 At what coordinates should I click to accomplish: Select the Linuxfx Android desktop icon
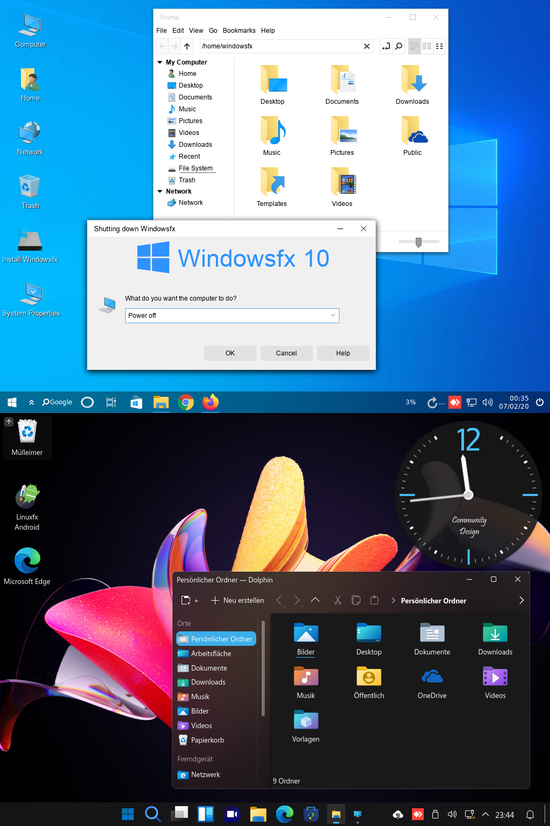pos(27,507)
